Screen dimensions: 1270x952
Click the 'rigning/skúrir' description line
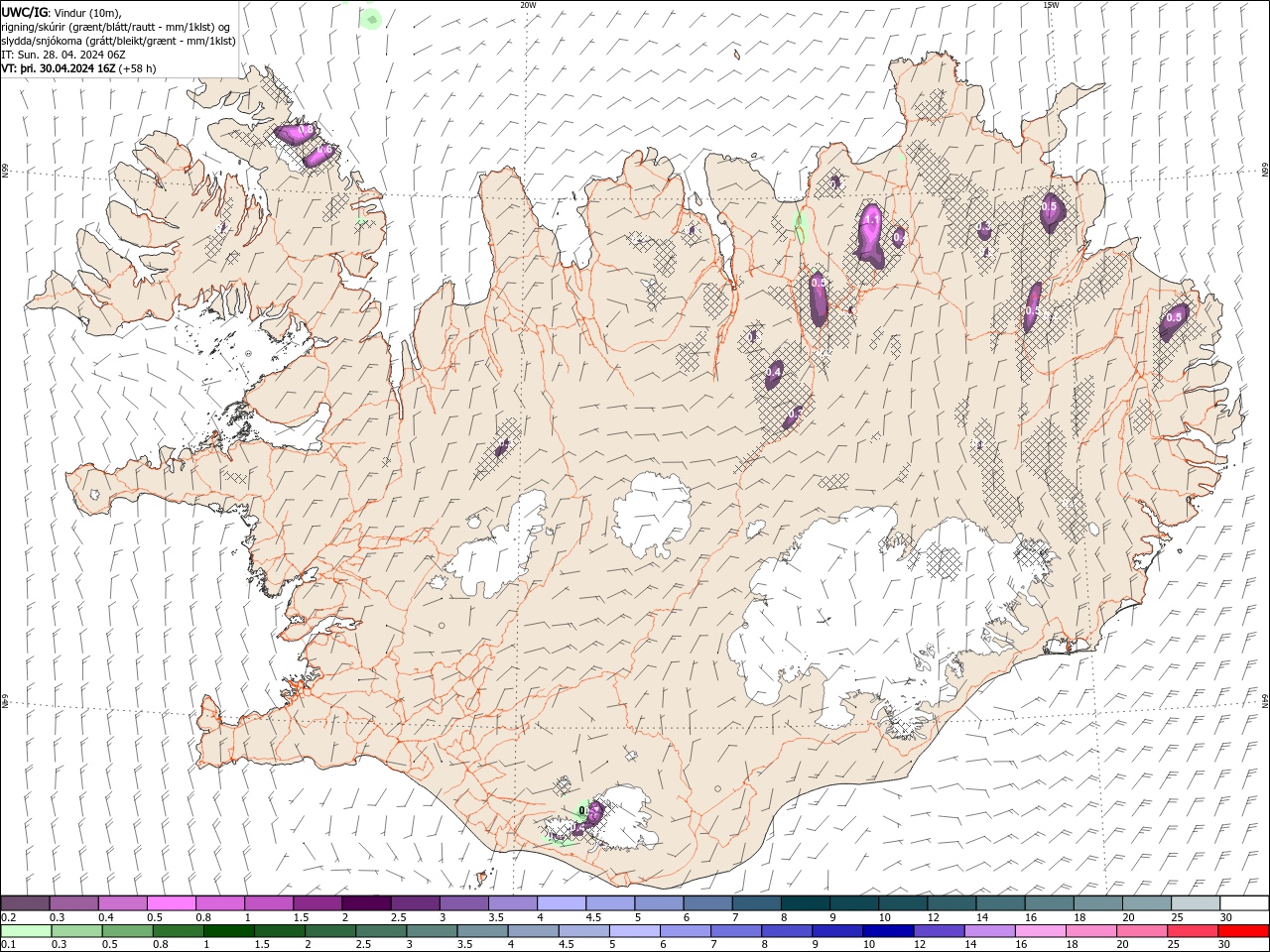pos(116,27)
